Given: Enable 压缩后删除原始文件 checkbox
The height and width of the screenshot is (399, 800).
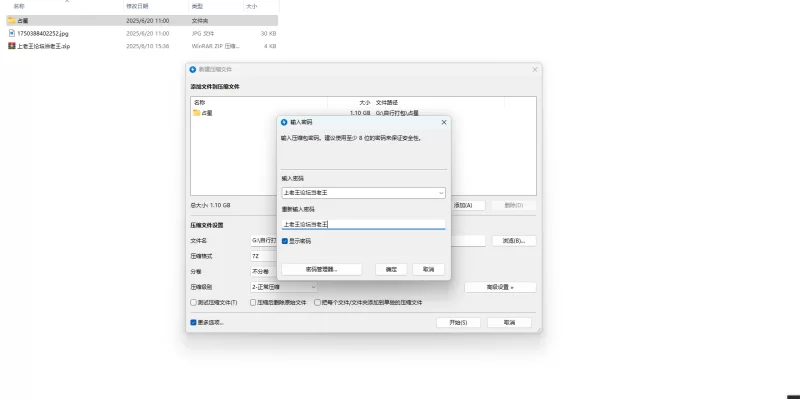Looking at the screenshot, I should coord(253,303).
